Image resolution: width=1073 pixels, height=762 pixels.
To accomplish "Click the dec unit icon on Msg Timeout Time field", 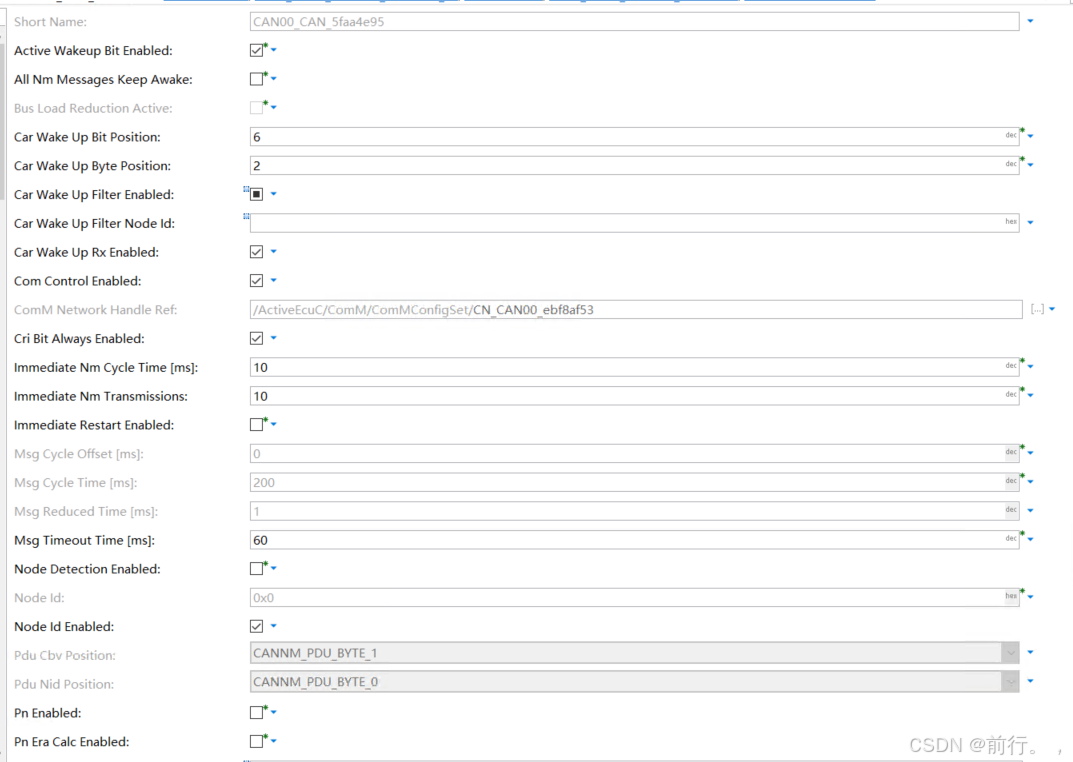I will [1010, 538].
